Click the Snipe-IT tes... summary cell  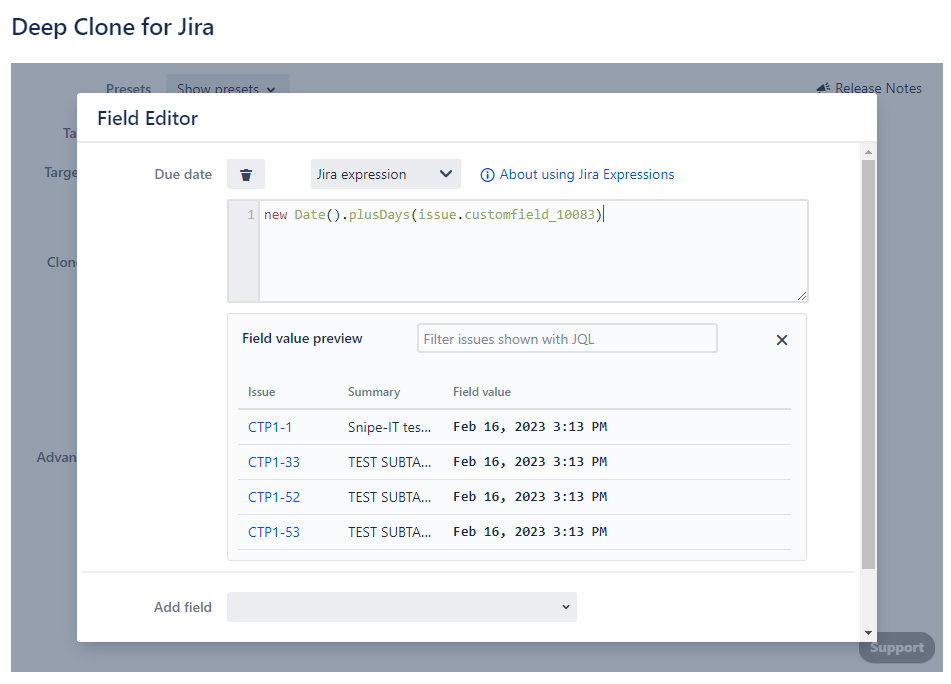pyautogui.click(x=389, y=428)
